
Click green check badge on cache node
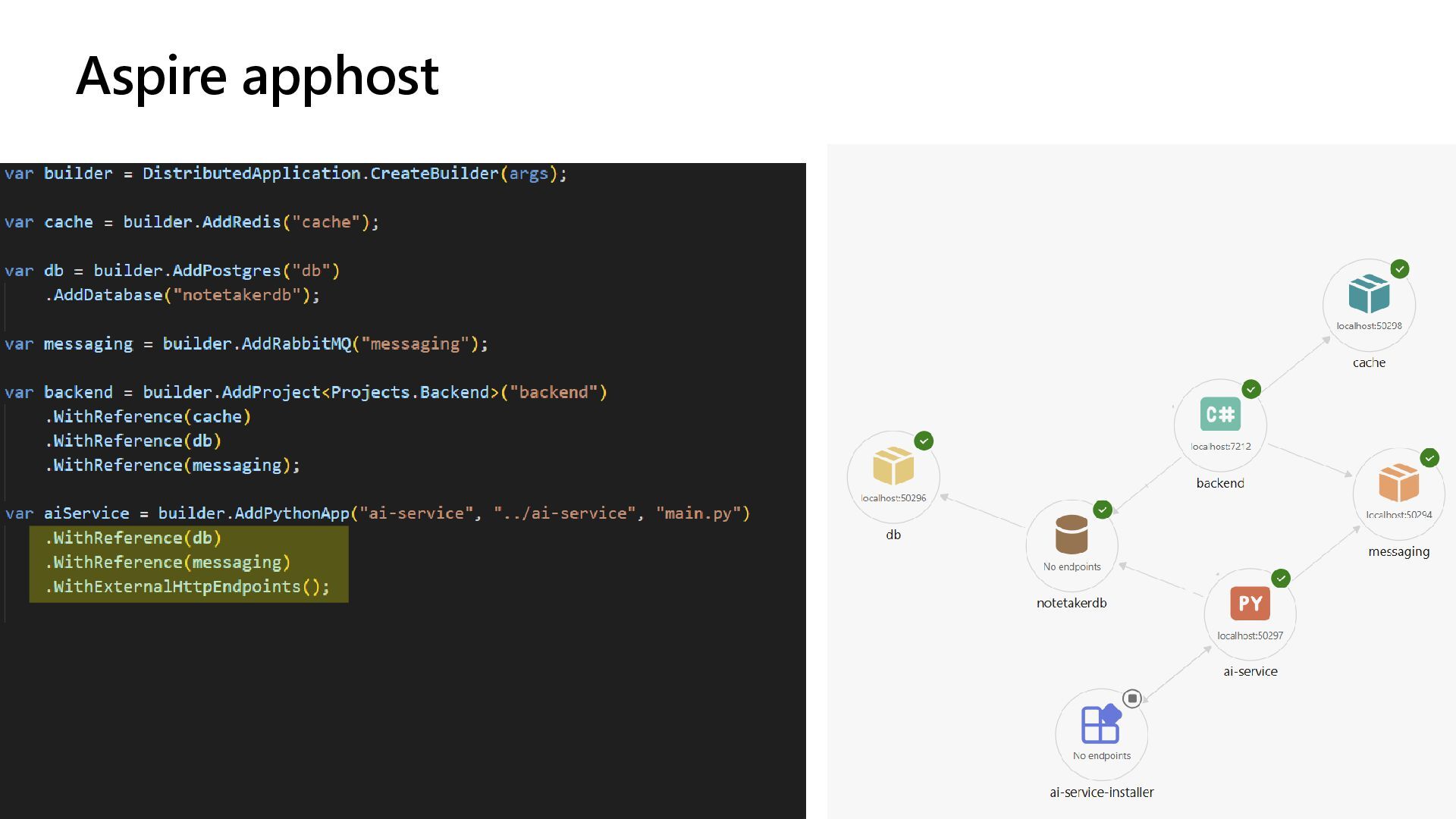pyautogui.click(x=1400, y=269)
